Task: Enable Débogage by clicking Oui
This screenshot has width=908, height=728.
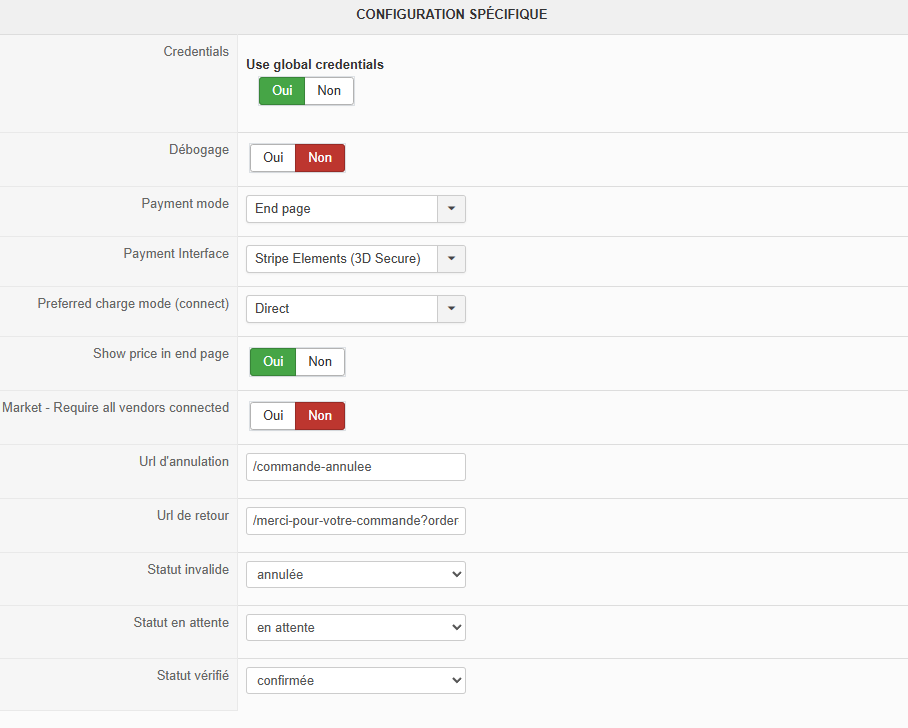Action: coord(273,158)
